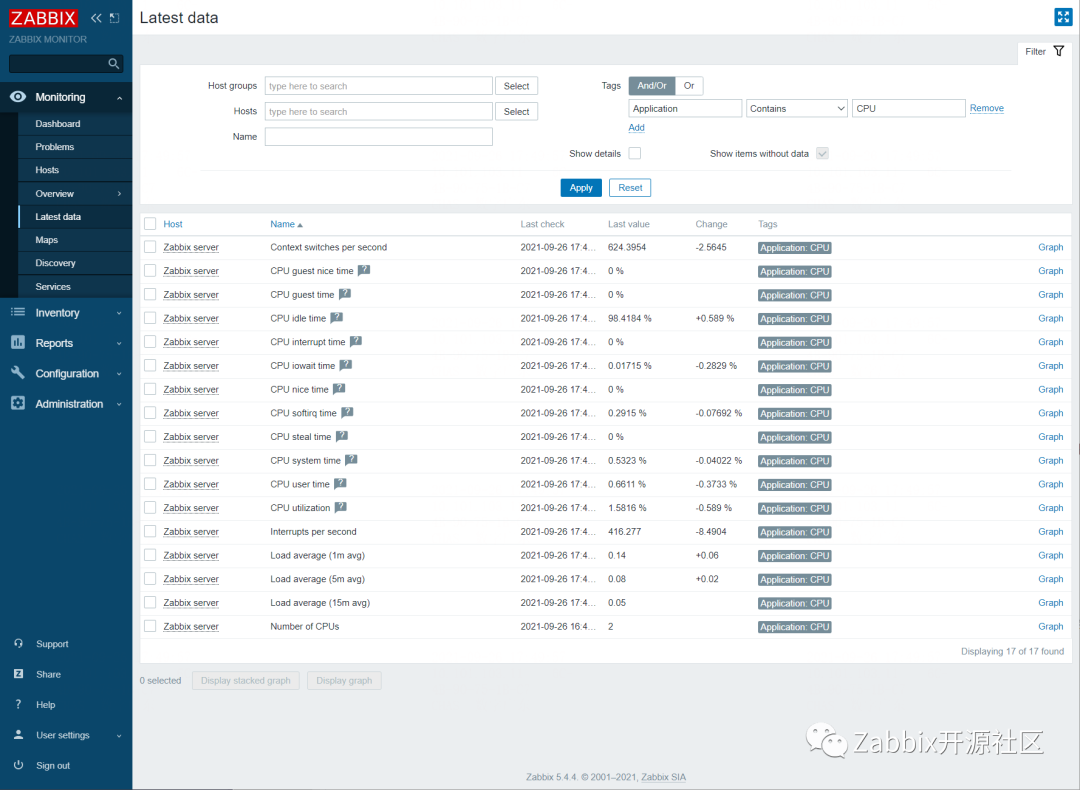Expand the Reports menu section

click(119, 343)
